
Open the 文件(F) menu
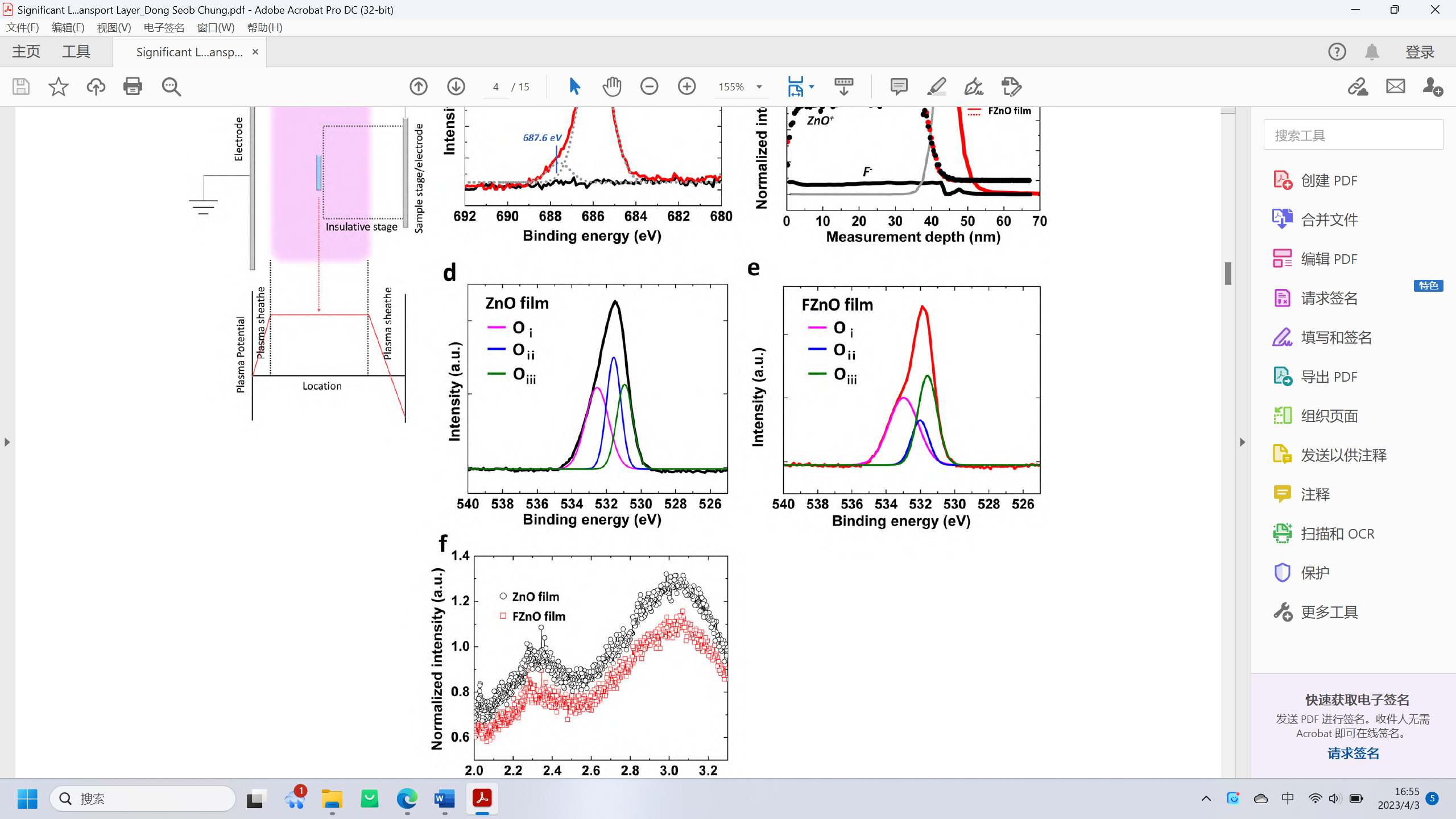23,27
